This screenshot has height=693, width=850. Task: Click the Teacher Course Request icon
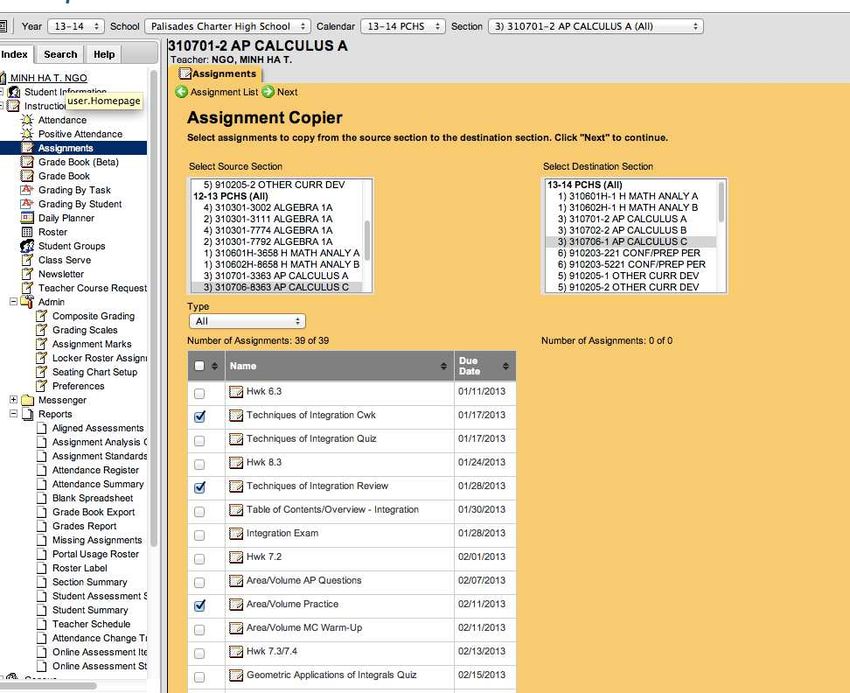pos(27,288)
